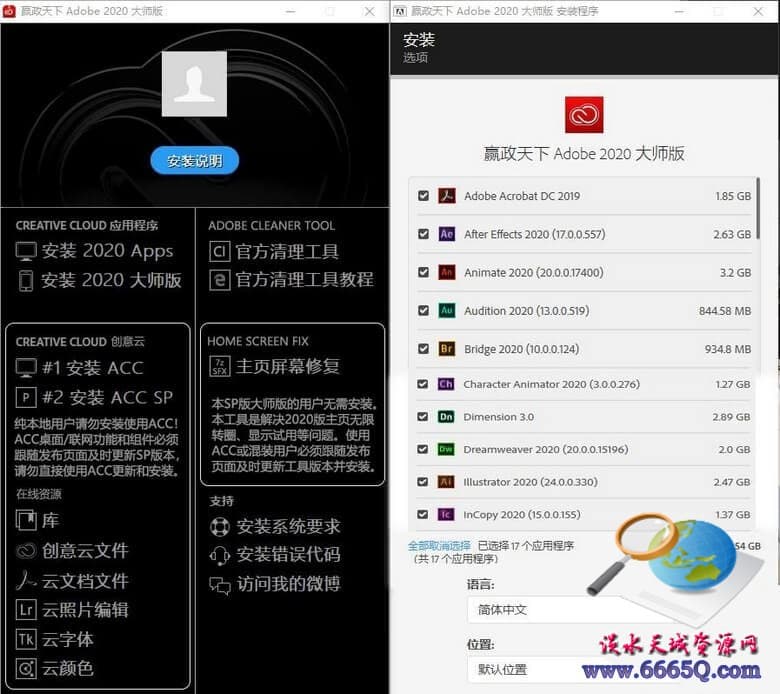
Task: Click the 7z SFX icon for 主页屏幕修复
Action: [219, 367]
